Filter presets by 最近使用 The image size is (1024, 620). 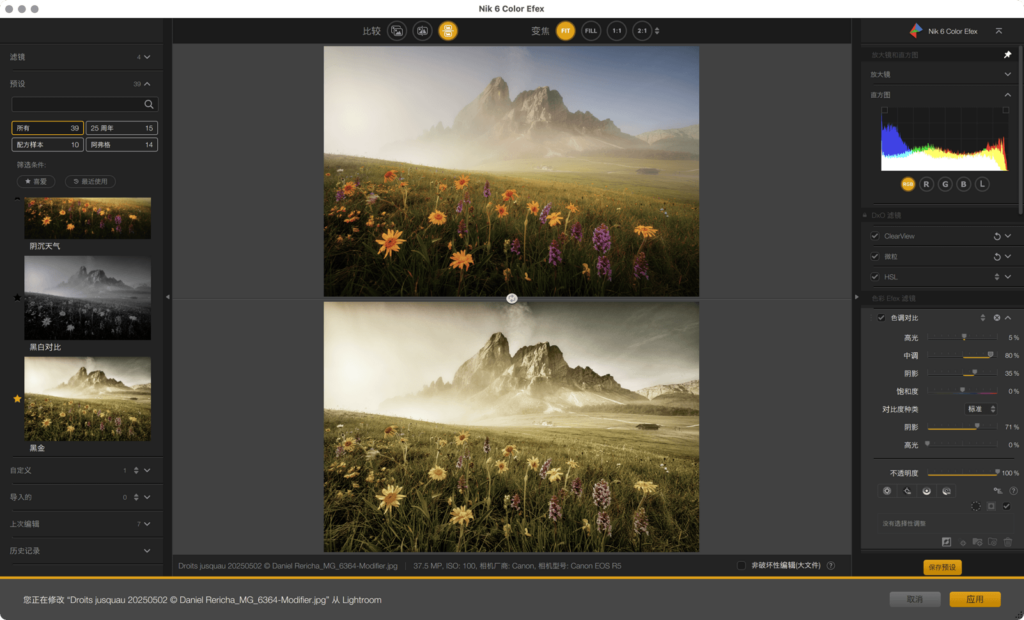click(x=90, y=182)
